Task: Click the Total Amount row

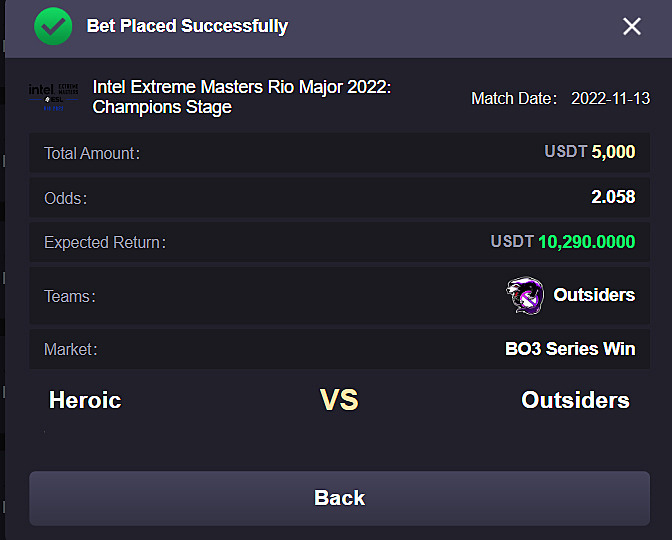Action: coord(339,153)
